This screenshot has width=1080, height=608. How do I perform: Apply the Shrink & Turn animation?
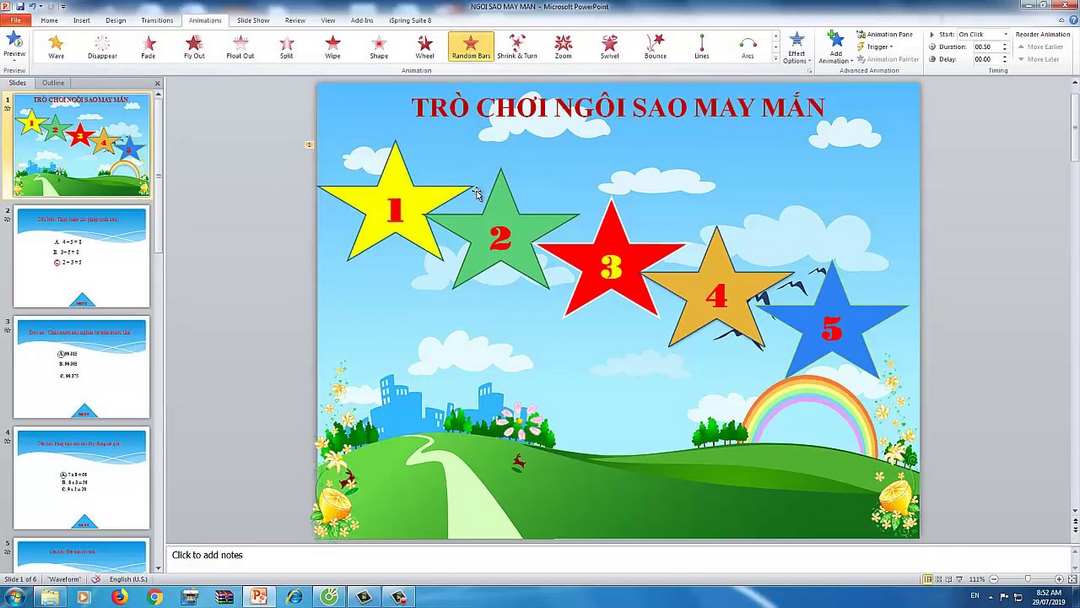click(x=517, y=47)
